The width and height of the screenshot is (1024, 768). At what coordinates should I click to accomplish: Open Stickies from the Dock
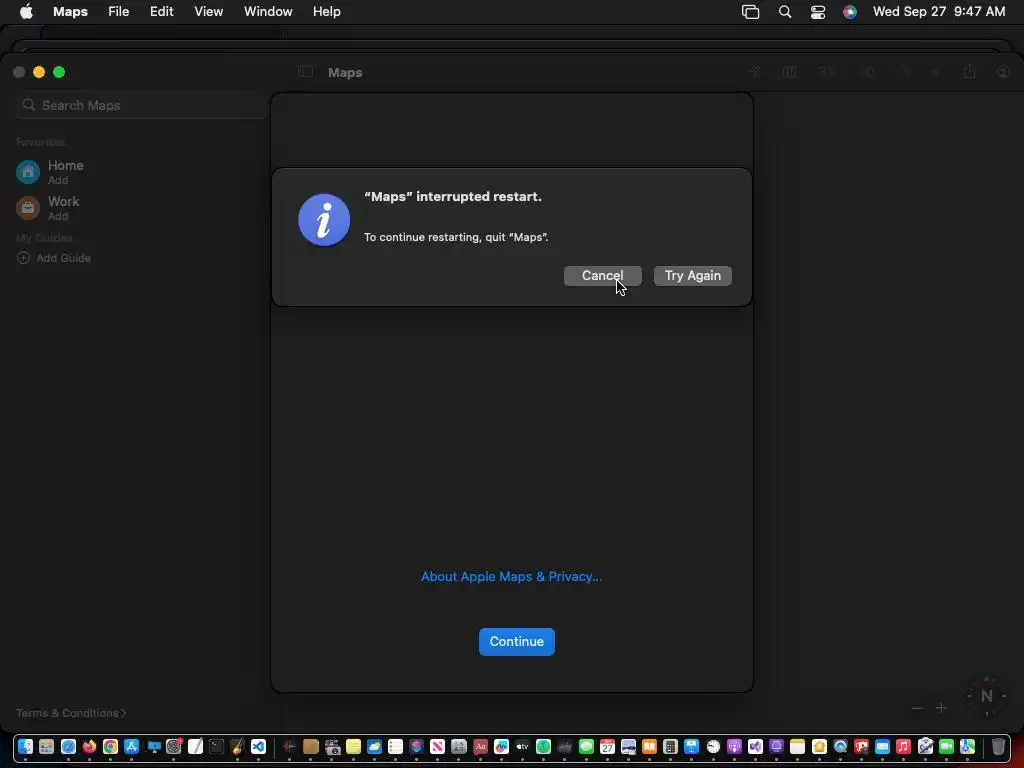click(353, 746)
